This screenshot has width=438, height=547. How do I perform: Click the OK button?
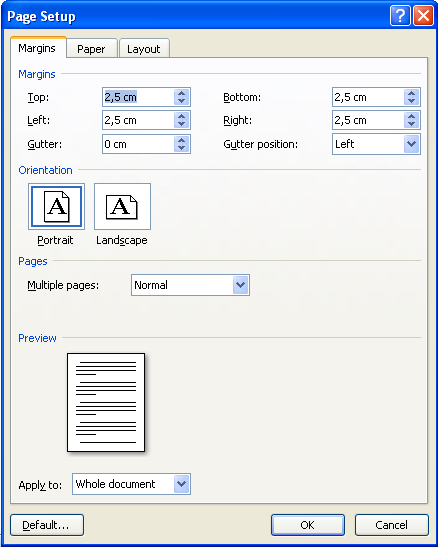click(x=308, y=525)
